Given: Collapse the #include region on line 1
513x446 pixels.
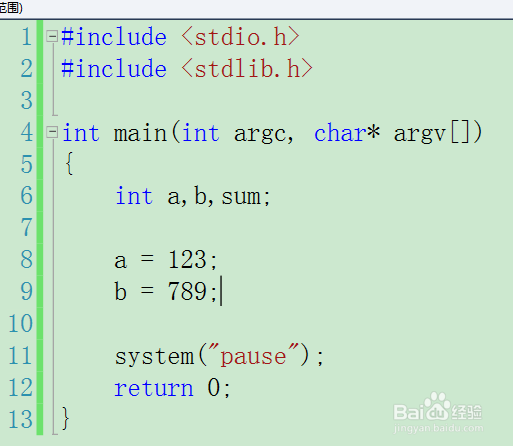Looking at the screenshot, I should (52, 36).
